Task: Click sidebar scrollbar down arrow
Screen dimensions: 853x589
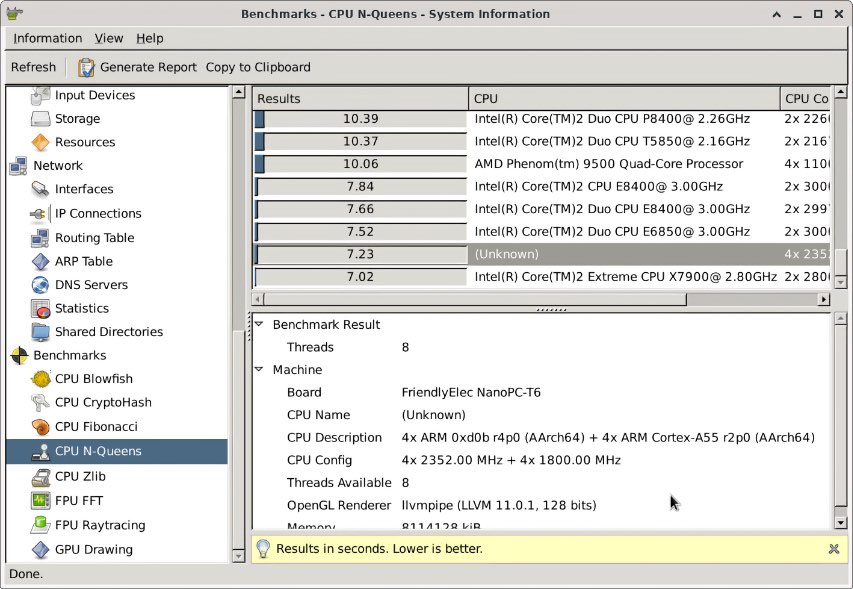Action: 238,556
